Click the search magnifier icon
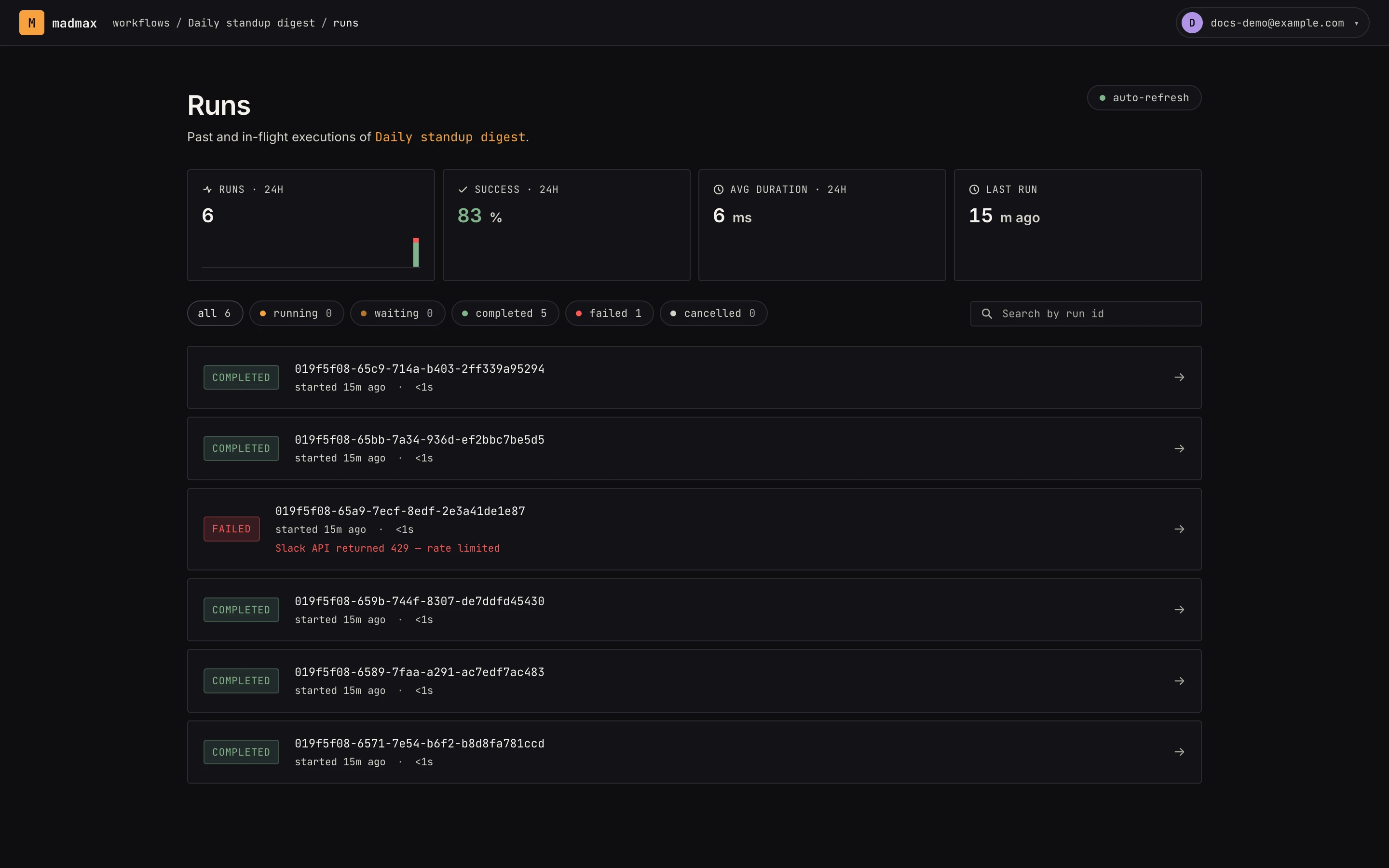The width and height of the screenshot is (1389, 868). coord(987,313)
